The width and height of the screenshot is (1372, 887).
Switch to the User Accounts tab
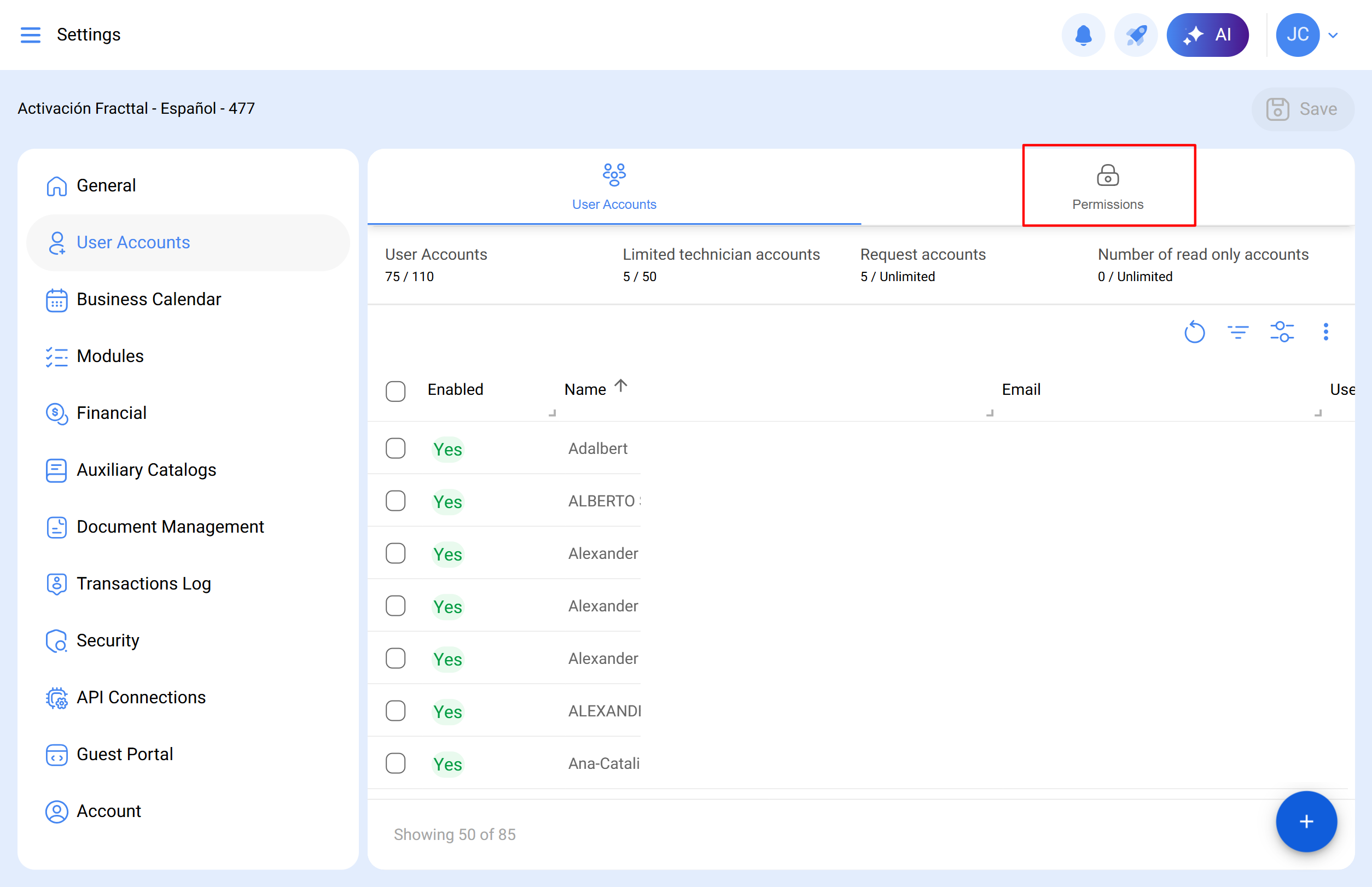point(614,185)
